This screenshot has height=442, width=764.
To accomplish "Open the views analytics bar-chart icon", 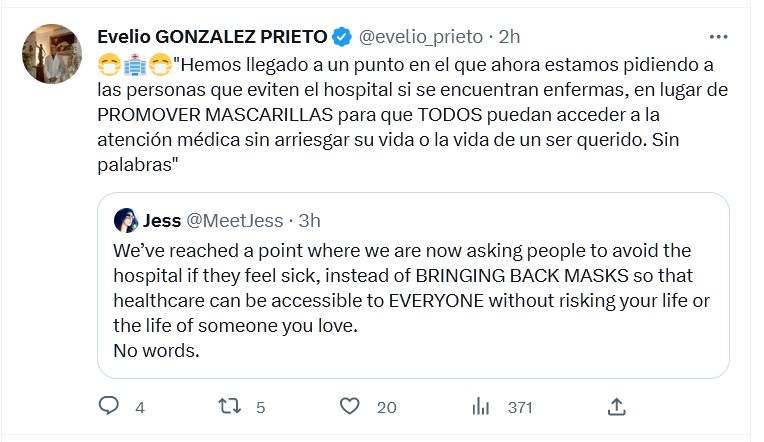I will 480,407.
